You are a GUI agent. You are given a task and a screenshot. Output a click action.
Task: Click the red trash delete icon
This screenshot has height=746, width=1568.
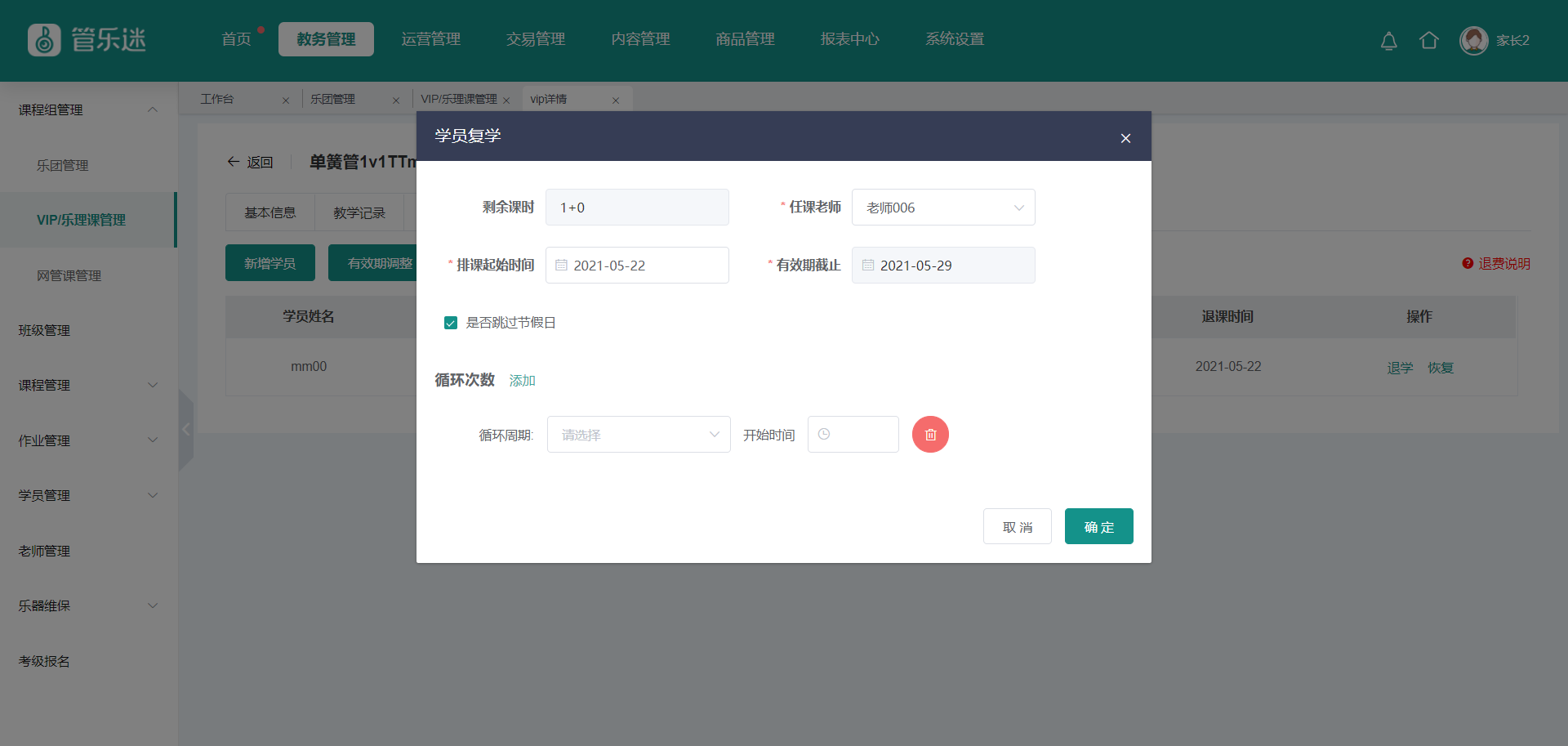(930, 435)
